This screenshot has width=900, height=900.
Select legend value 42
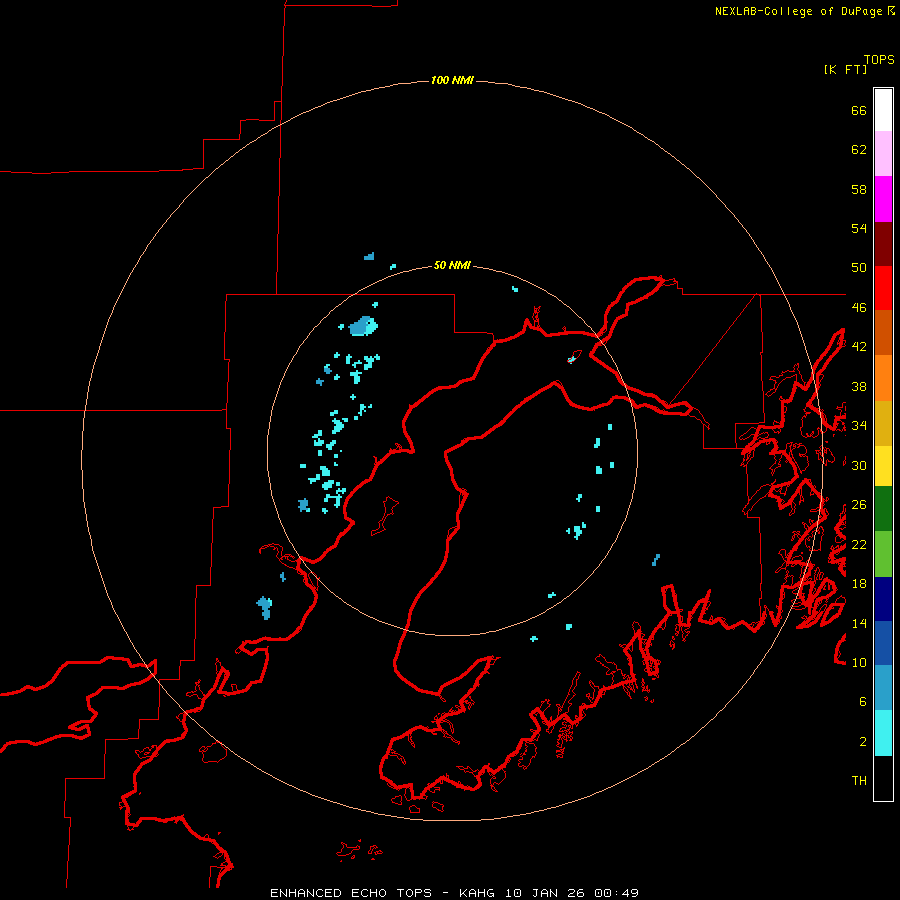click(x=859, y=347)
